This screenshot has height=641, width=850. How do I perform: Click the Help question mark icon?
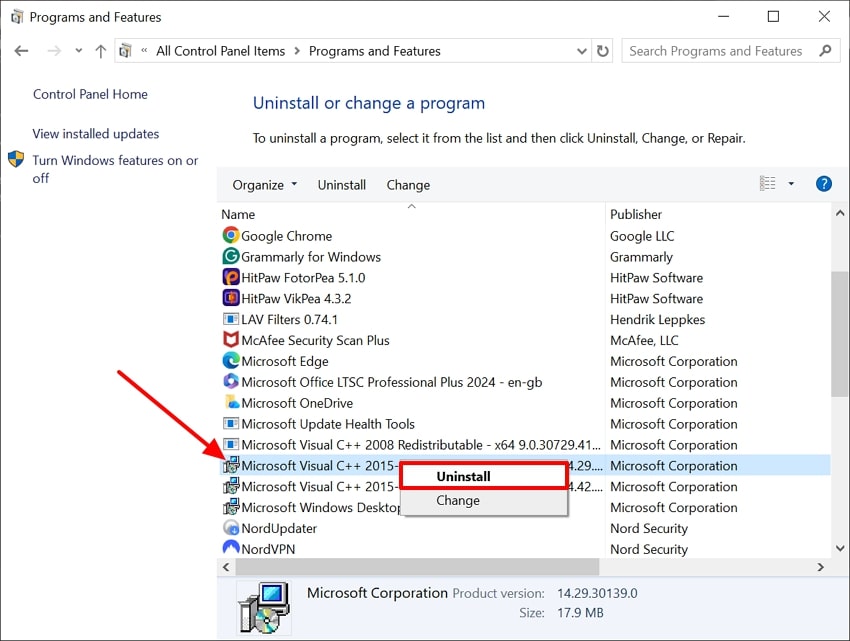822,183
